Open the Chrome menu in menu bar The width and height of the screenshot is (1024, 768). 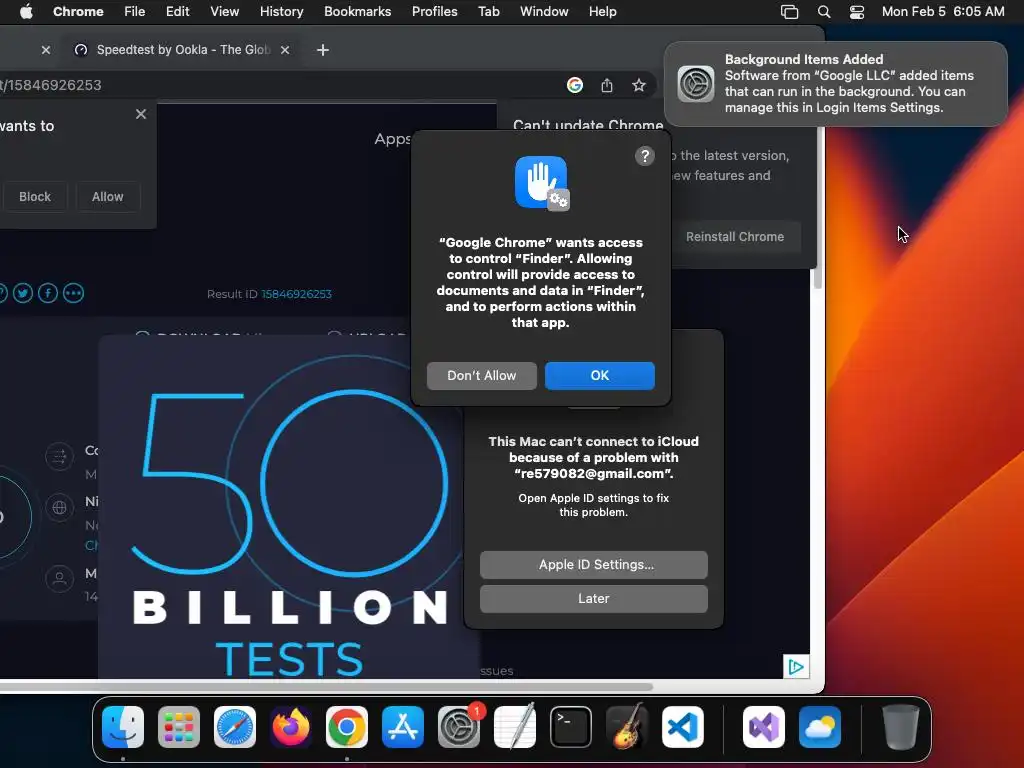78,12
